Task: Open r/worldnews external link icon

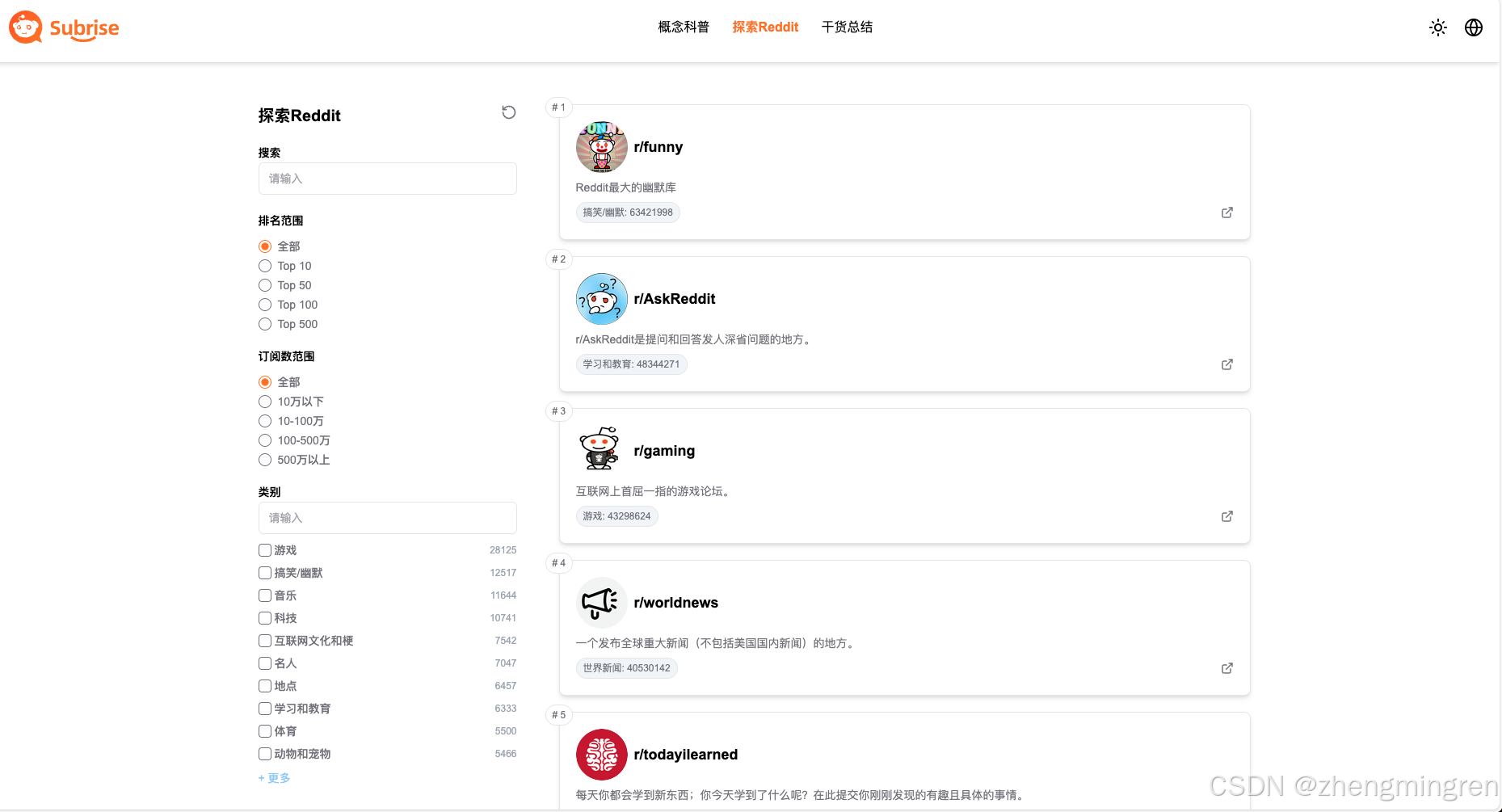Action: pos(1227,668)
